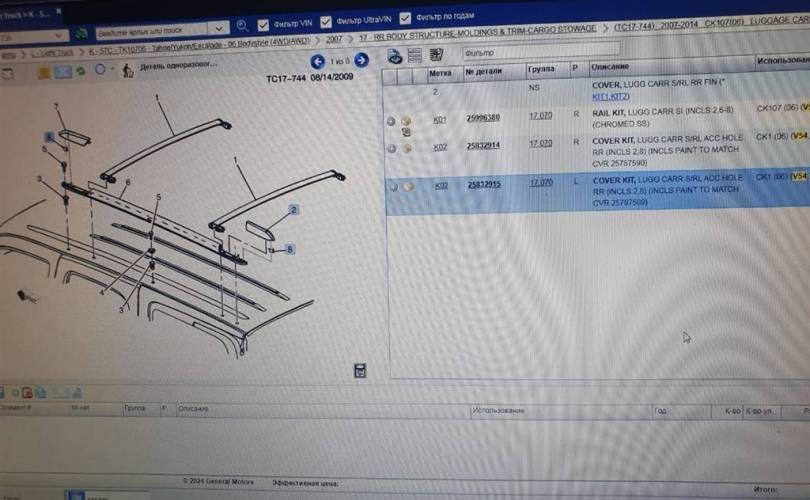This screenshot has width=810, height=500.
Task: Open part number 25996380 link
Action: click(x=483, y=118)
